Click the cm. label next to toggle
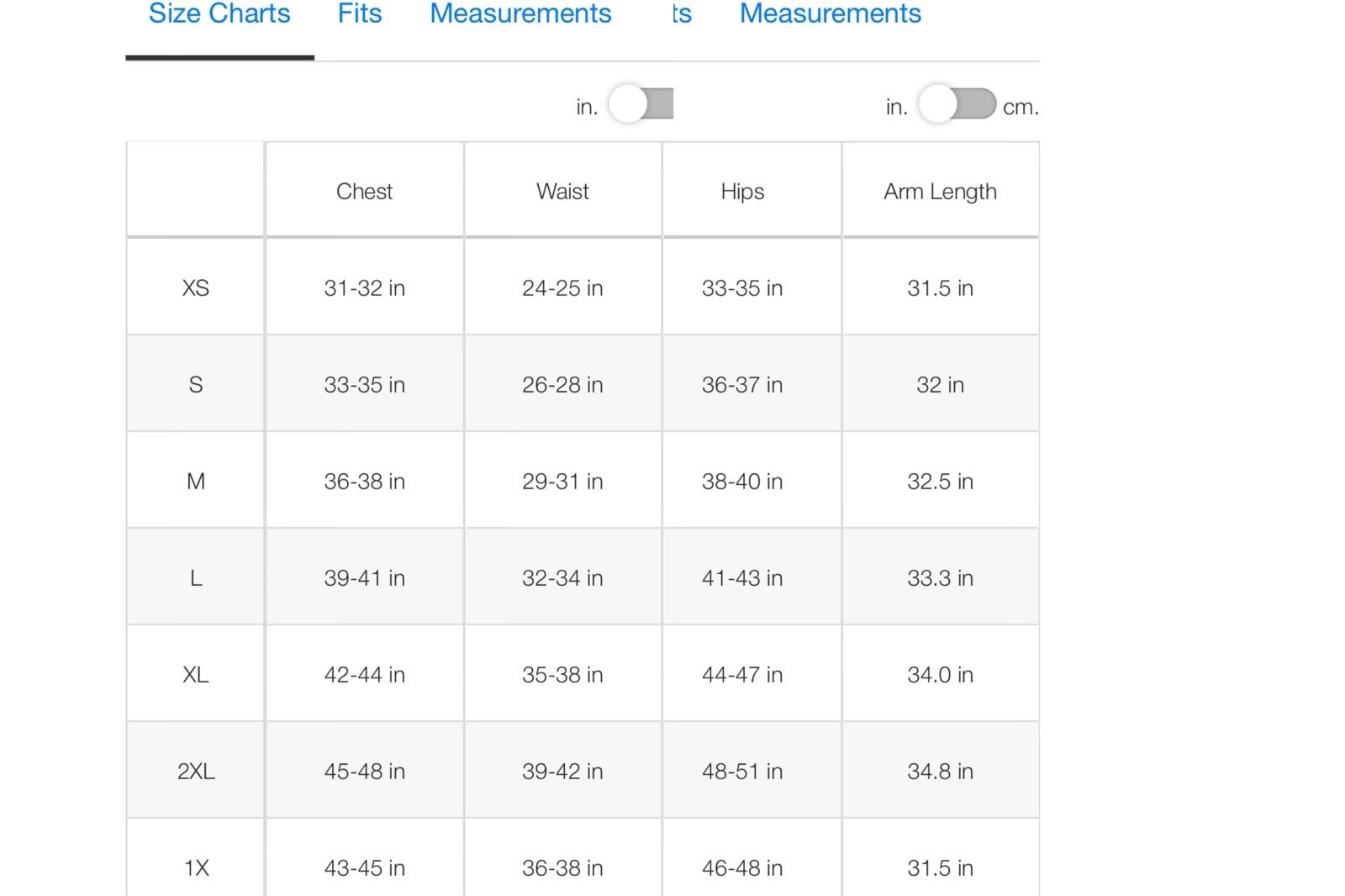Screen dimensions: 1345x896 click(1021, 107)
